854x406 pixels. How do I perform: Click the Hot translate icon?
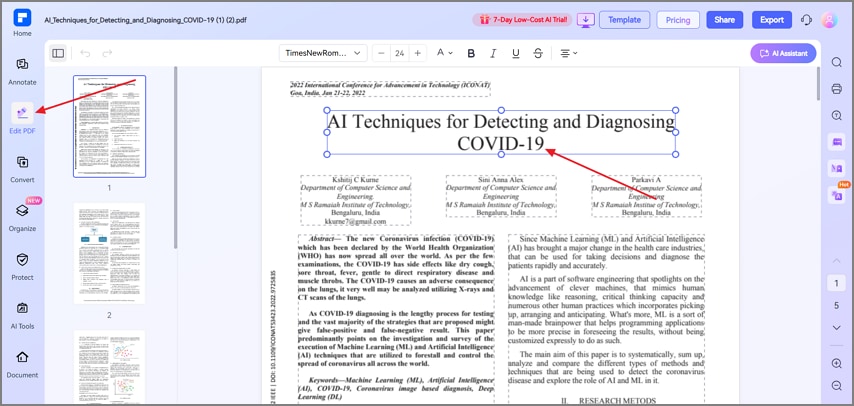point(837,195)
